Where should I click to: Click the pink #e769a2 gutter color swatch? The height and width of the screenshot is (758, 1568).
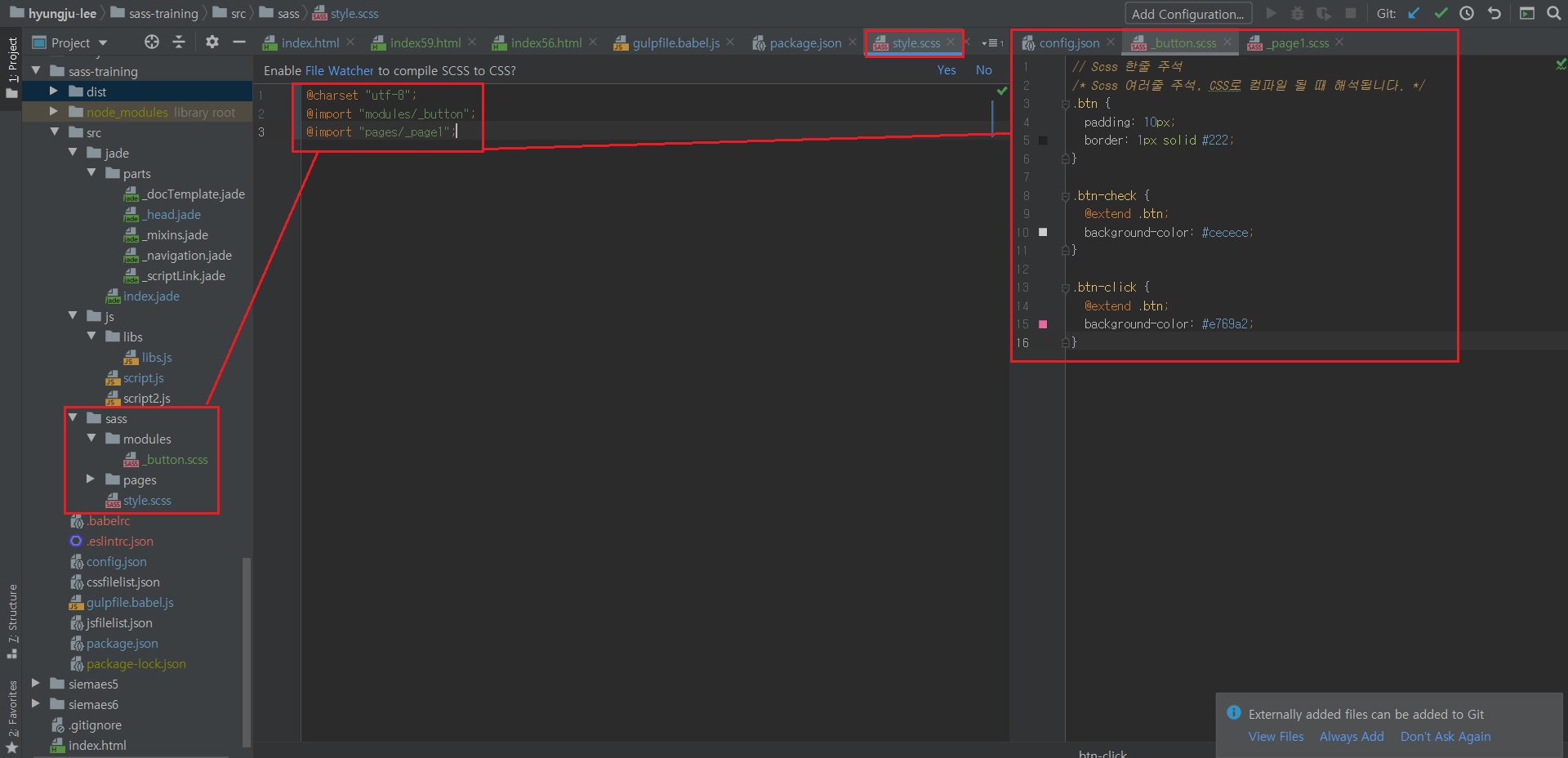point(1043,324)
